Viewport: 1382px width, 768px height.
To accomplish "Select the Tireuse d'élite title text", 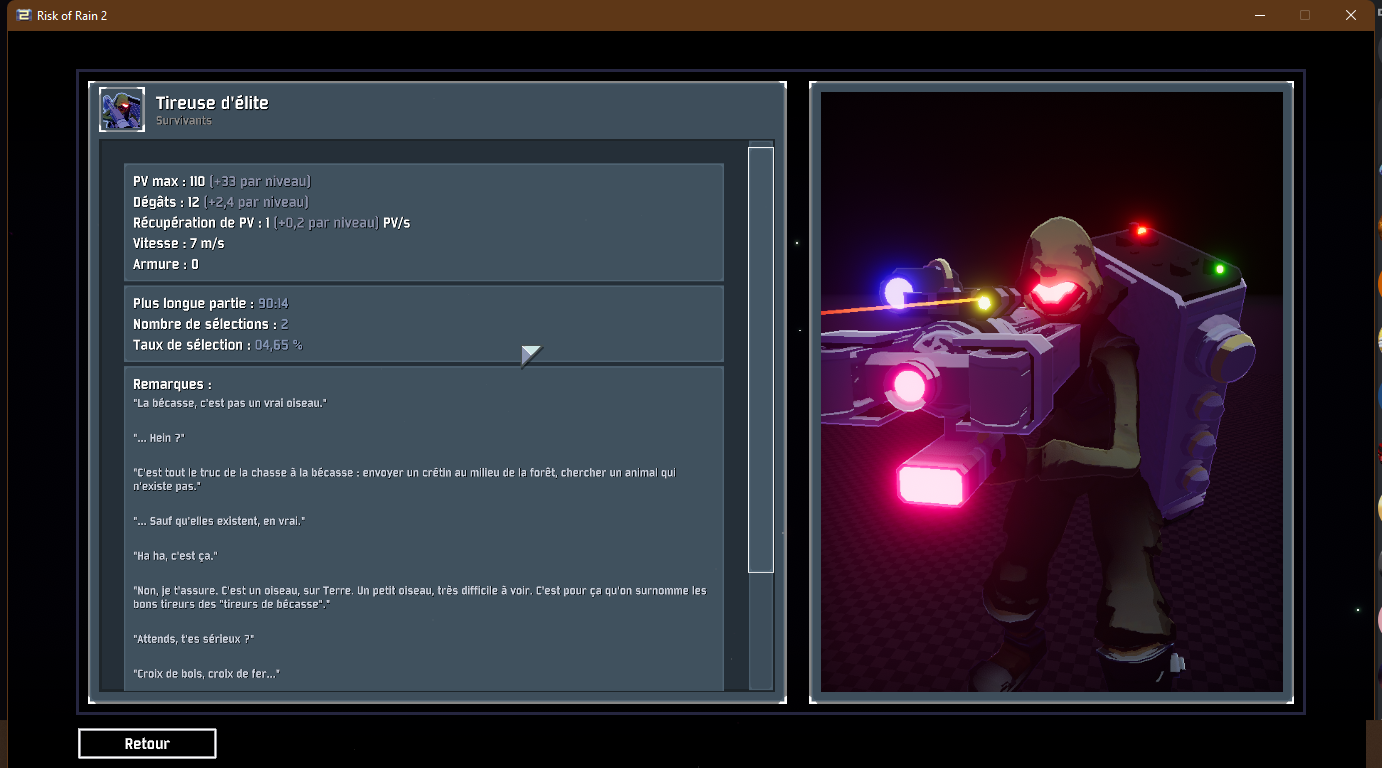I will 212,103.
